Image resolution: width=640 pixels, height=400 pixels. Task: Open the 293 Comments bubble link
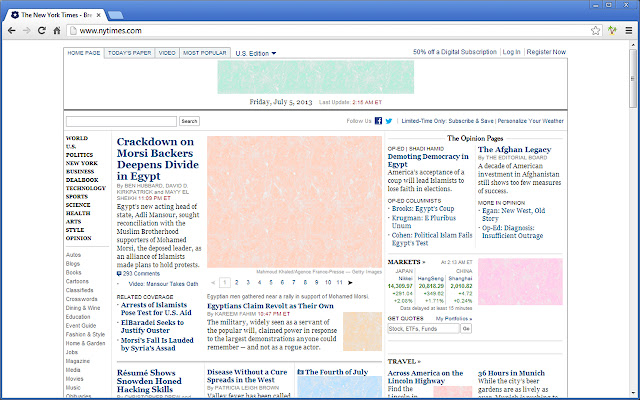[138, 273]
